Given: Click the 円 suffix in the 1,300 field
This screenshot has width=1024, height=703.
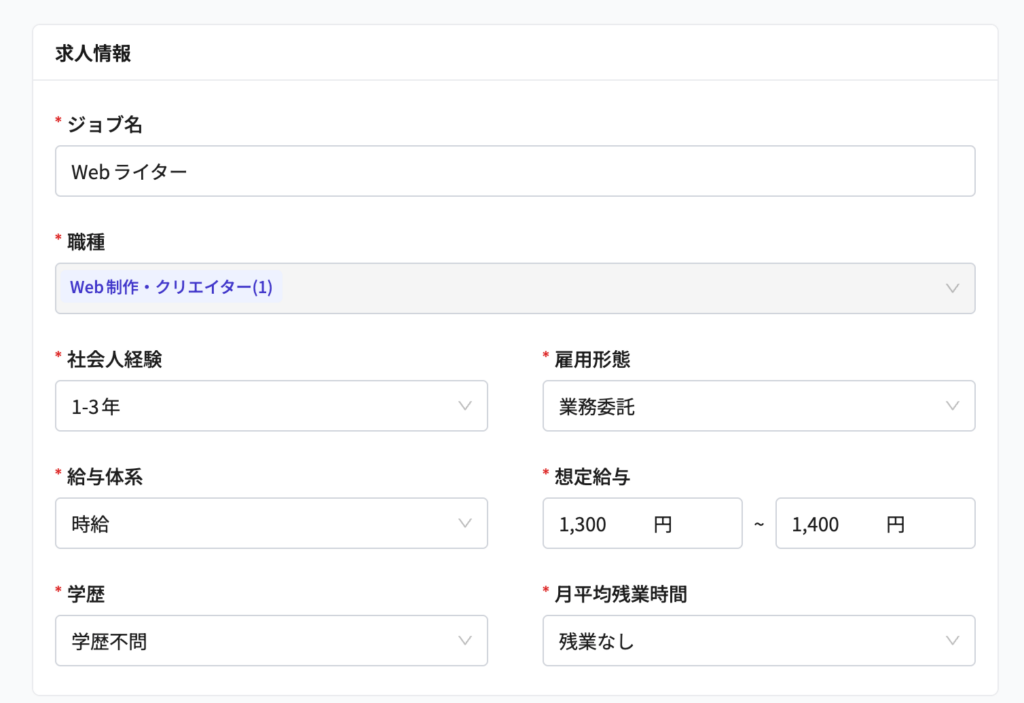Looking at the screenshot, I should click(x=663, y=524).
